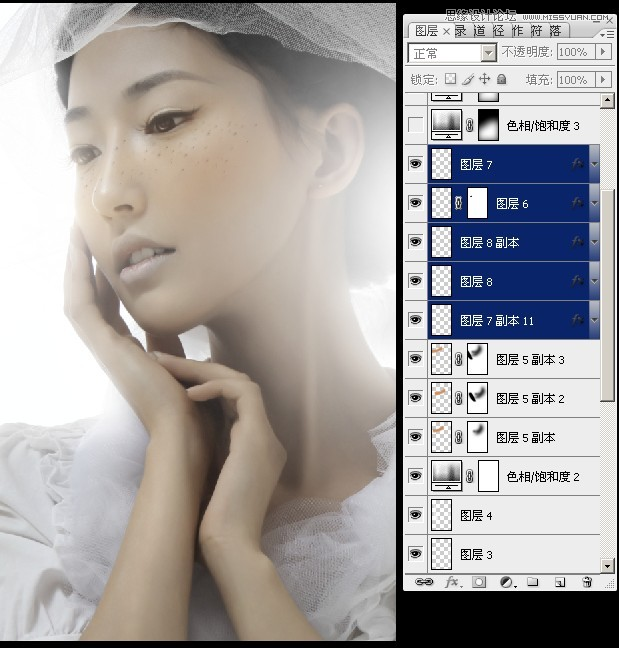Screen dimensions: 619x648
Task: Open the layer style fx menu
Action: pos(451,582)
